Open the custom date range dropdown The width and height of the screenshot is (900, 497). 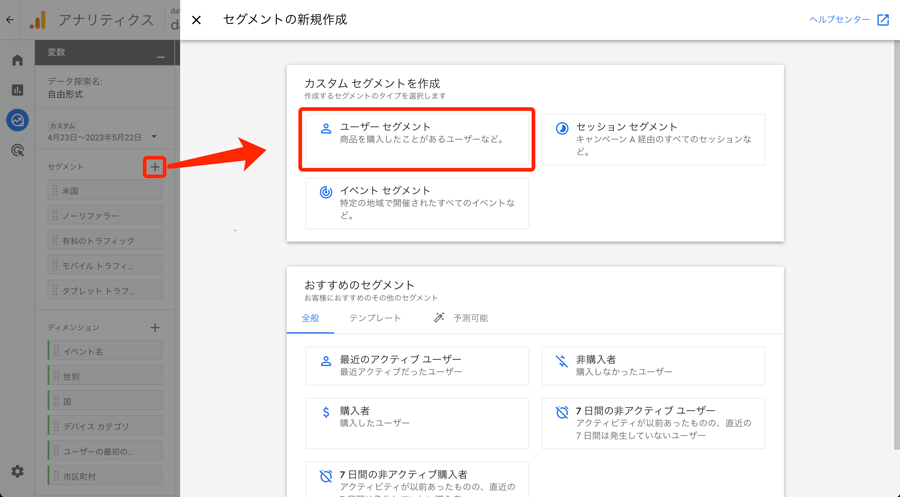pos(103,136)
